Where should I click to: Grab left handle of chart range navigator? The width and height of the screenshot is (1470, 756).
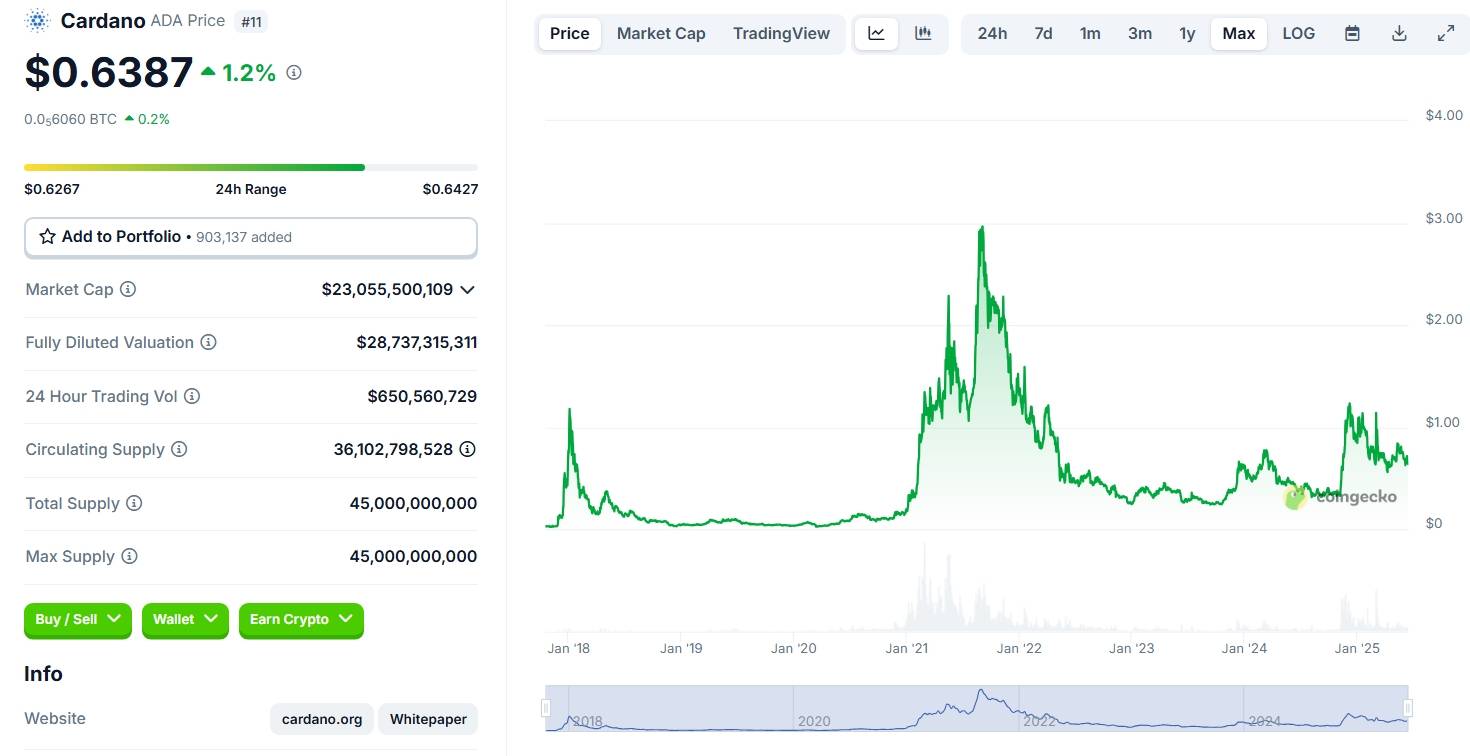click(546, 708)
